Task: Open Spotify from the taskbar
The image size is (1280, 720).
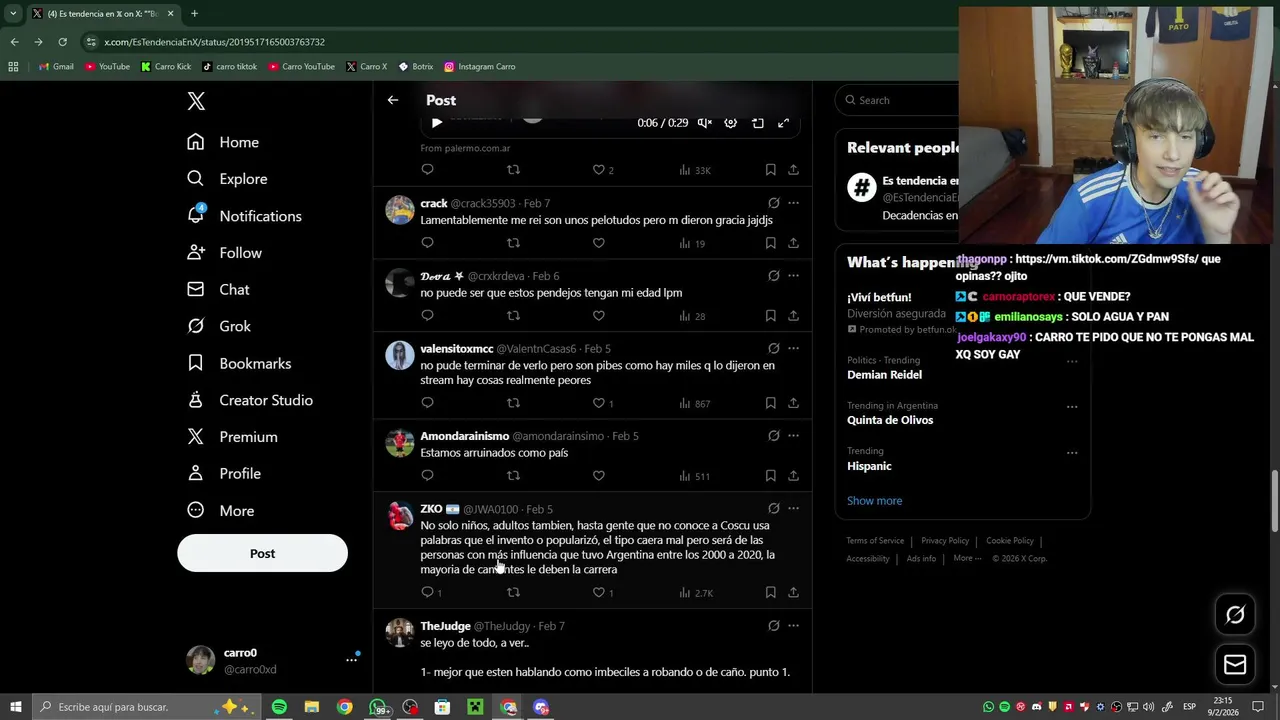Action: (x=279, y=707)
